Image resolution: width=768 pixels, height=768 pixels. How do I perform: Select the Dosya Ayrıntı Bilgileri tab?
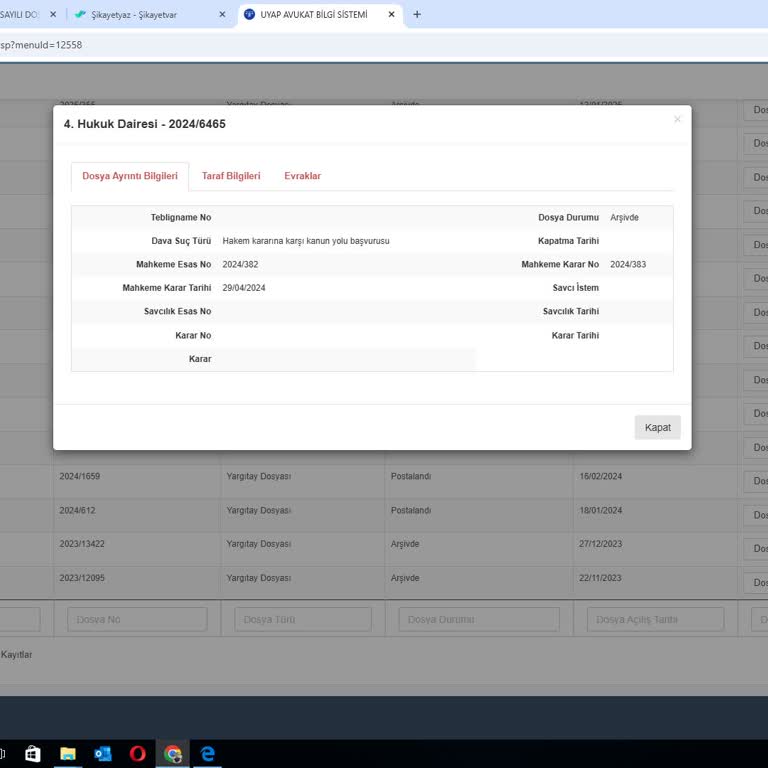coord(130,176)
